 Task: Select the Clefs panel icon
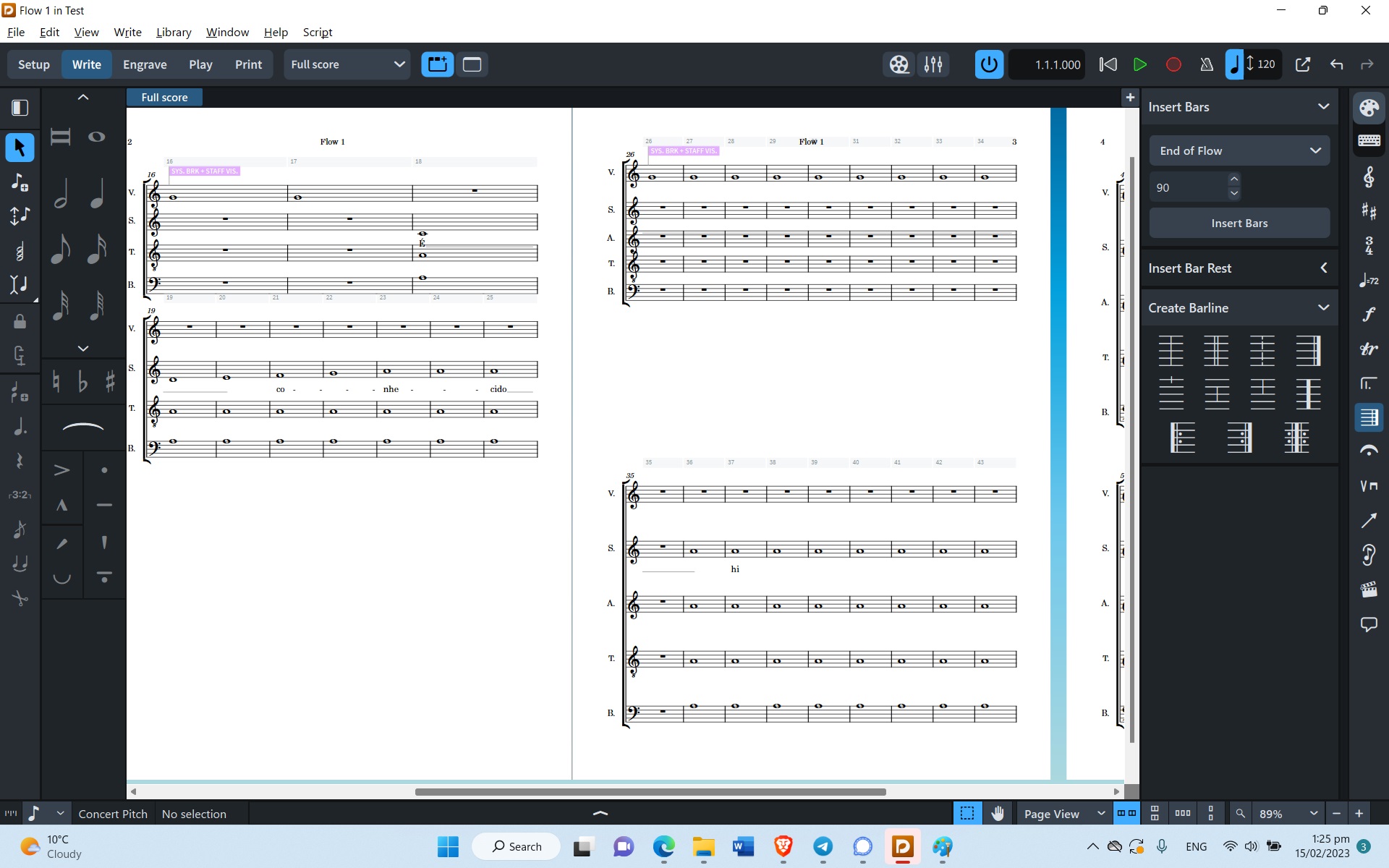1368,176
